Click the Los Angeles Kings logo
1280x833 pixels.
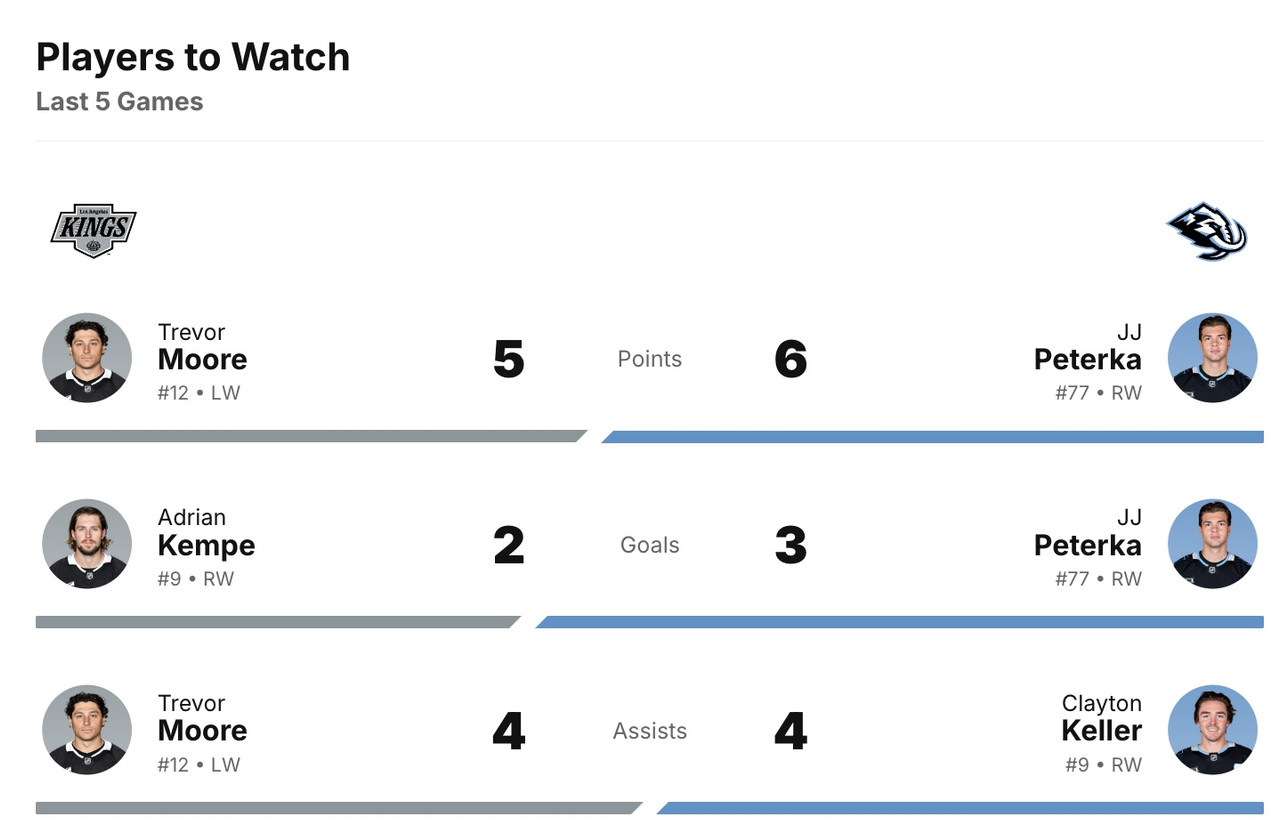pyautogui.click(x=93, y=230)
